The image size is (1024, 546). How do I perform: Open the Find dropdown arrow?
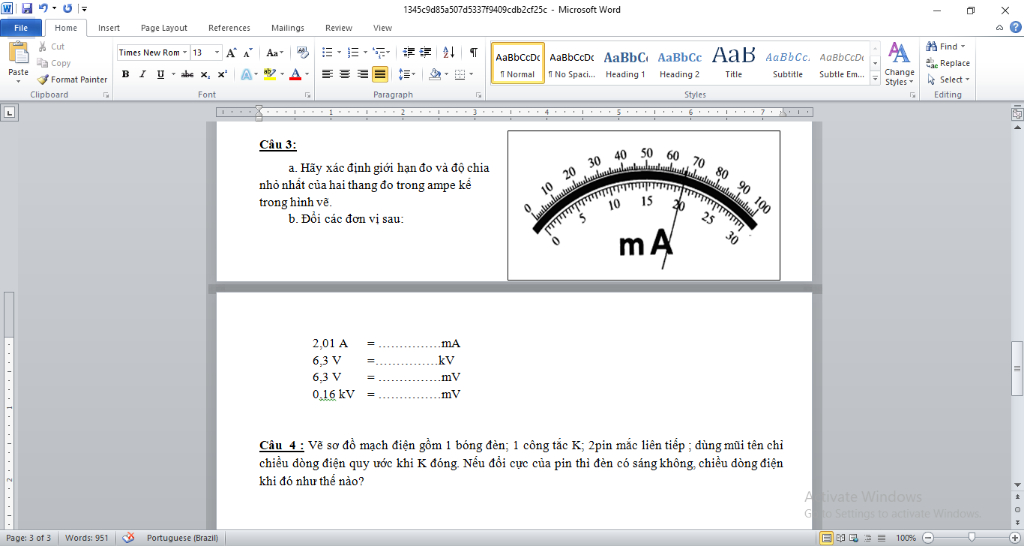963,46
